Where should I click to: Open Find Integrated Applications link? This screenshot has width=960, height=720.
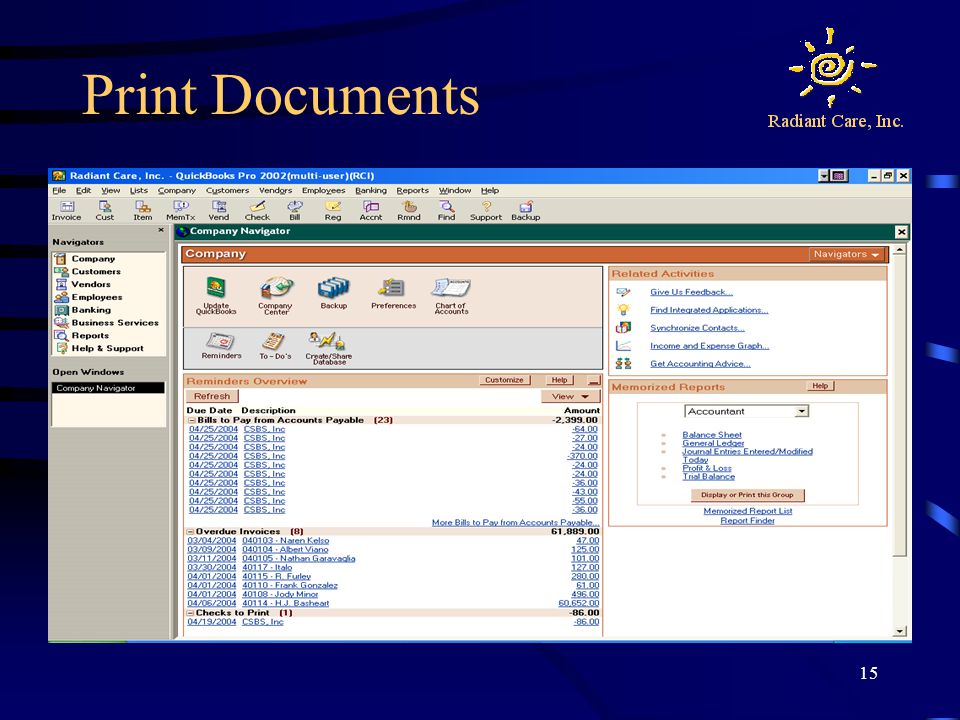pos(709,310)
